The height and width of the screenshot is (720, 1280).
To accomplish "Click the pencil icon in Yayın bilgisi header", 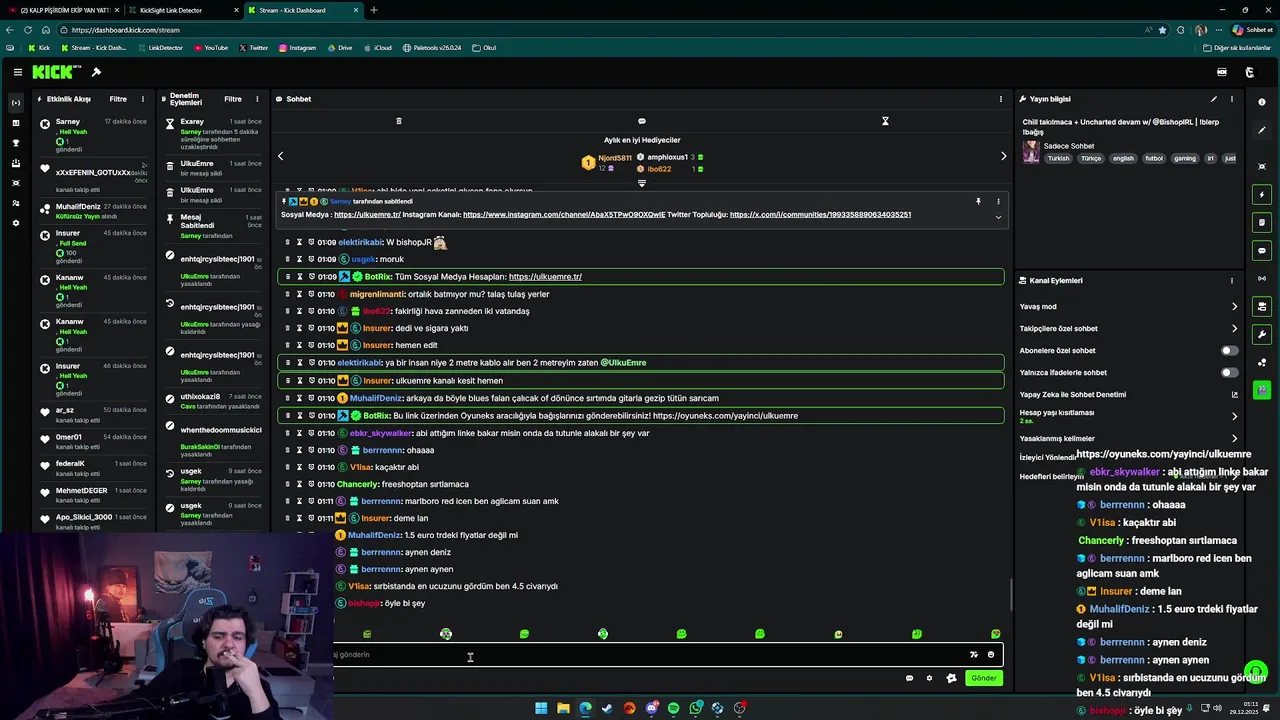I will click(1214, 99).
